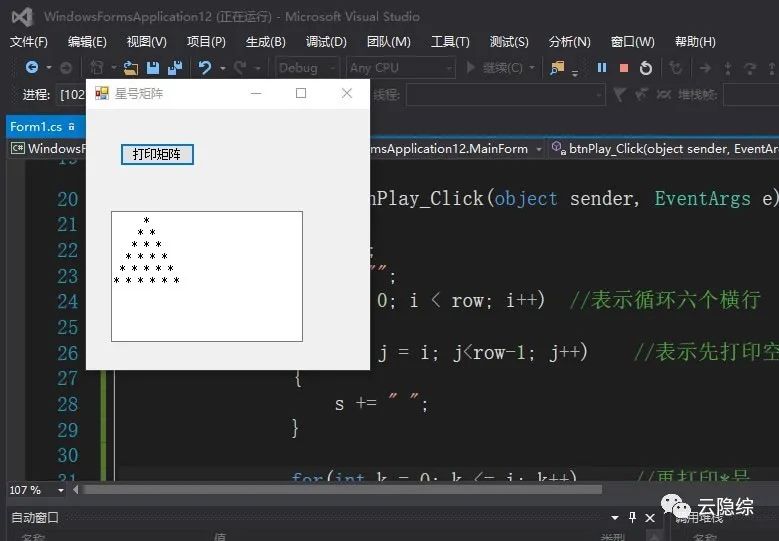Click line number 28 in the gutter
The height and width of the screenshot is (541, 779).
(68, 404)
